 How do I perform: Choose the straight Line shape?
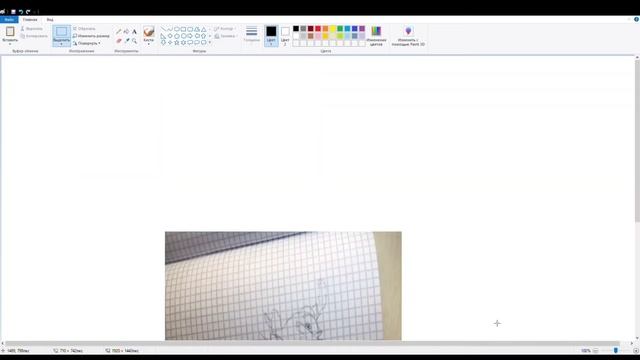[x=163, y=29]
